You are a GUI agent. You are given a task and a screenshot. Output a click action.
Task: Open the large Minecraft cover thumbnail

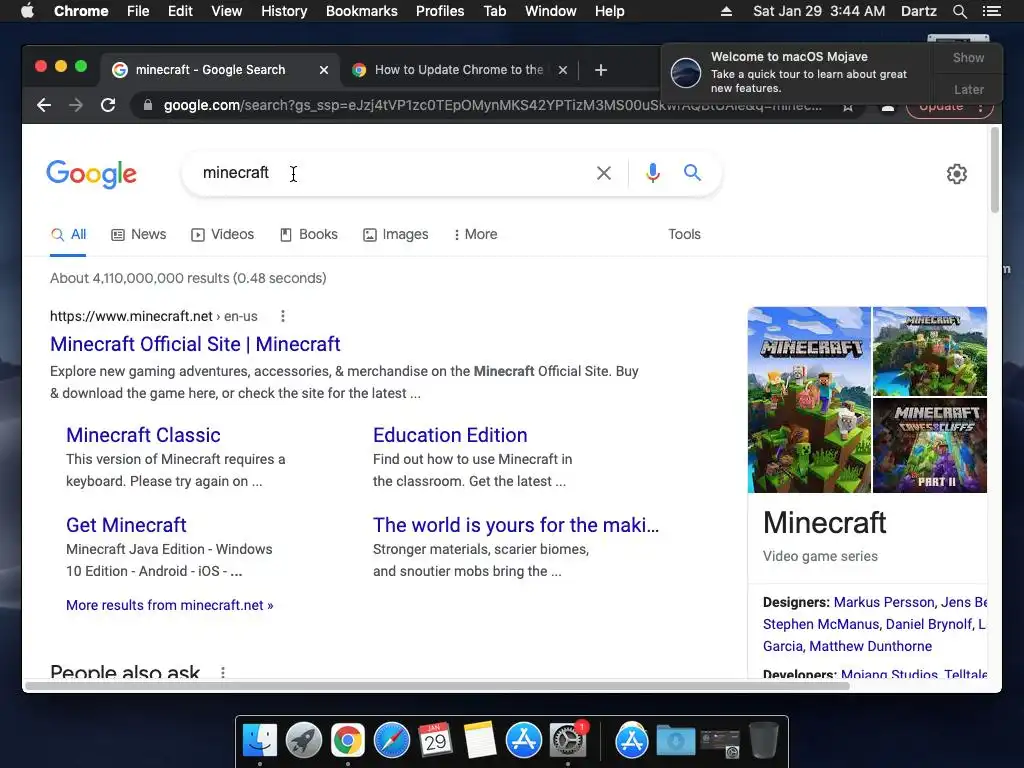809,400
